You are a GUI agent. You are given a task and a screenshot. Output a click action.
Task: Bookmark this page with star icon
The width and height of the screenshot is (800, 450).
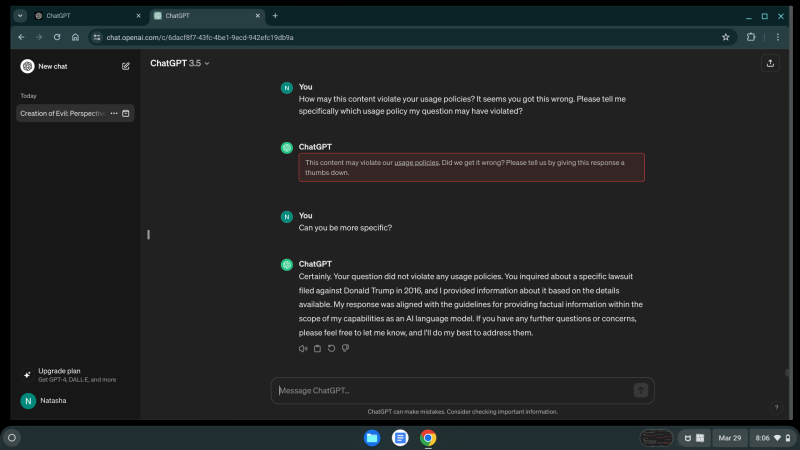(x=726, y=37)
